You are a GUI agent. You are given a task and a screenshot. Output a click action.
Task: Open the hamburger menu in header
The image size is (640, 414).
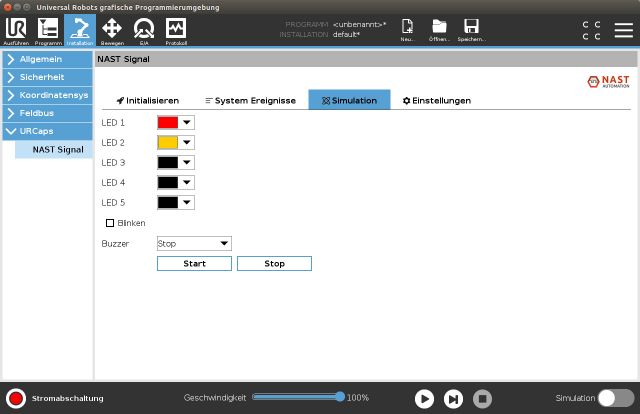pyautogui.click(x=623, y=30)
